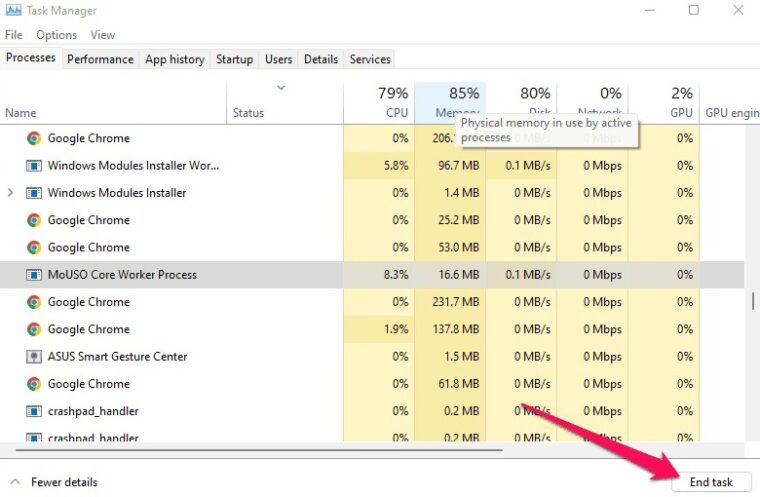Viewport: 760px width, 497px height.
Task: Open the View menu
Action: point(102,35)
